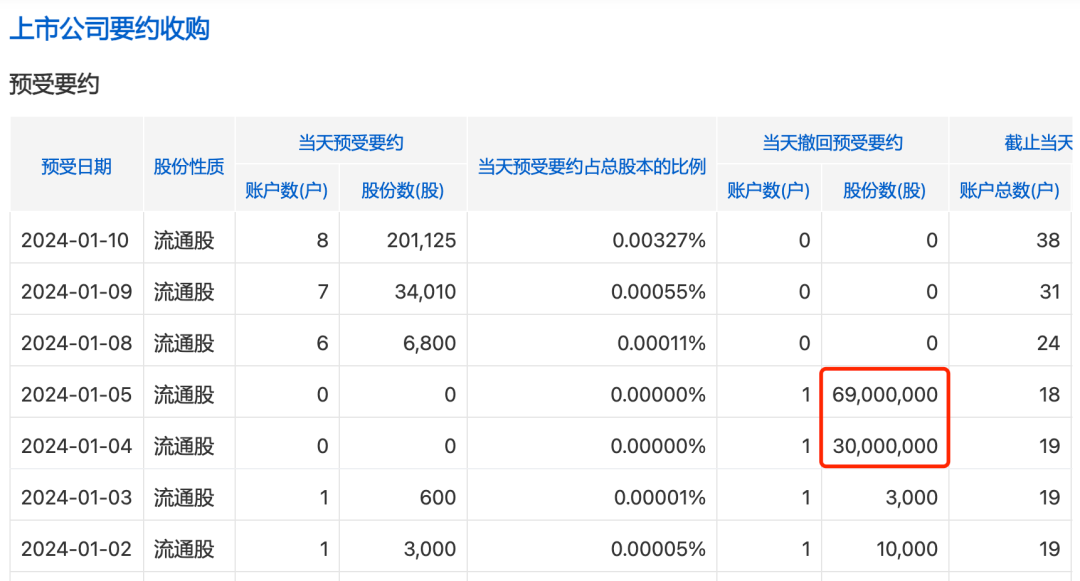Open the 上市公司要约收购 title link
The image size is (1080, 581).
pos(110,29)
